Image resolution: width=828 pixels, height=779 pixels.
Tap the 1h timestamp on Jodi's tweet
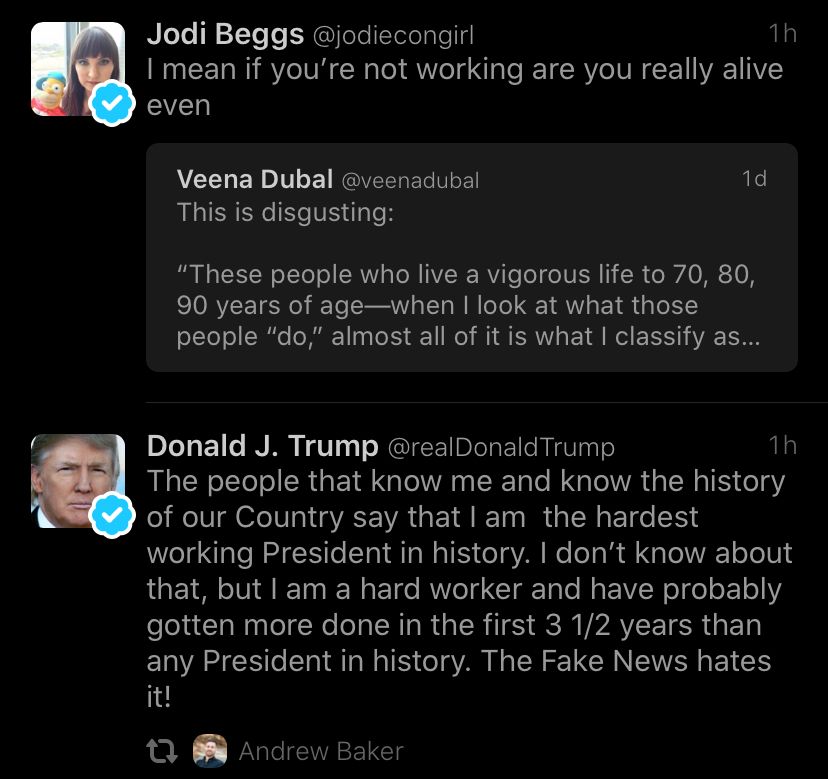coord(782,34)
